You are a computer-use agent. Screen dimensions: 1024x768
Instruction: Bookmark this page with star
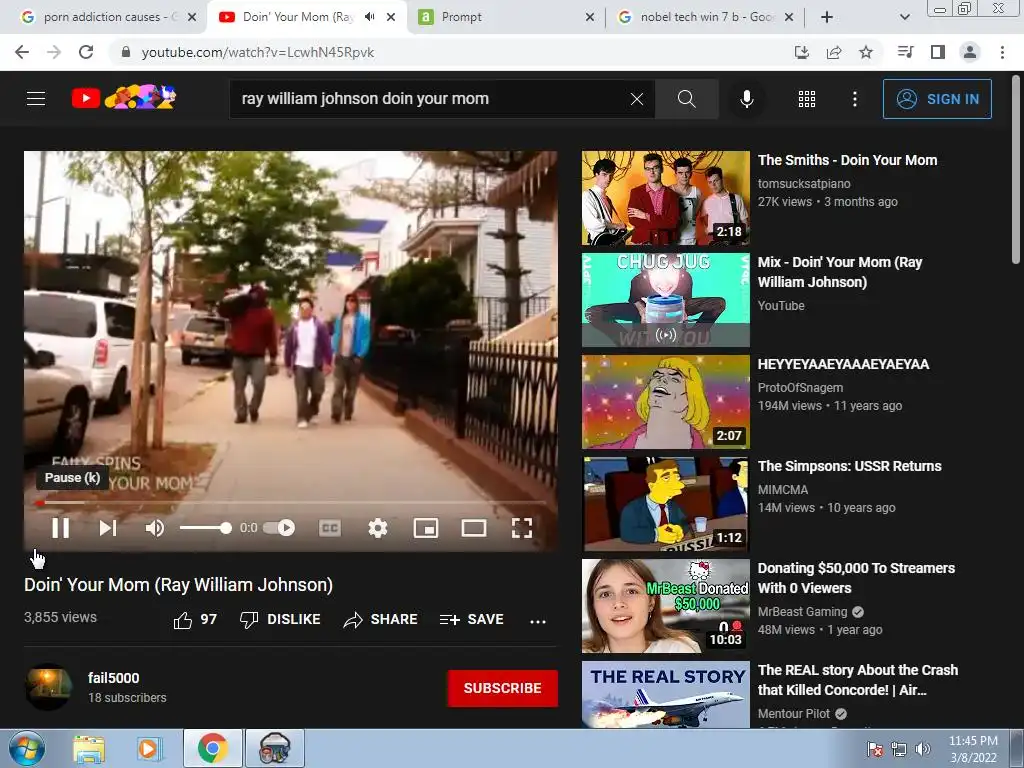[x=866, y=52]
